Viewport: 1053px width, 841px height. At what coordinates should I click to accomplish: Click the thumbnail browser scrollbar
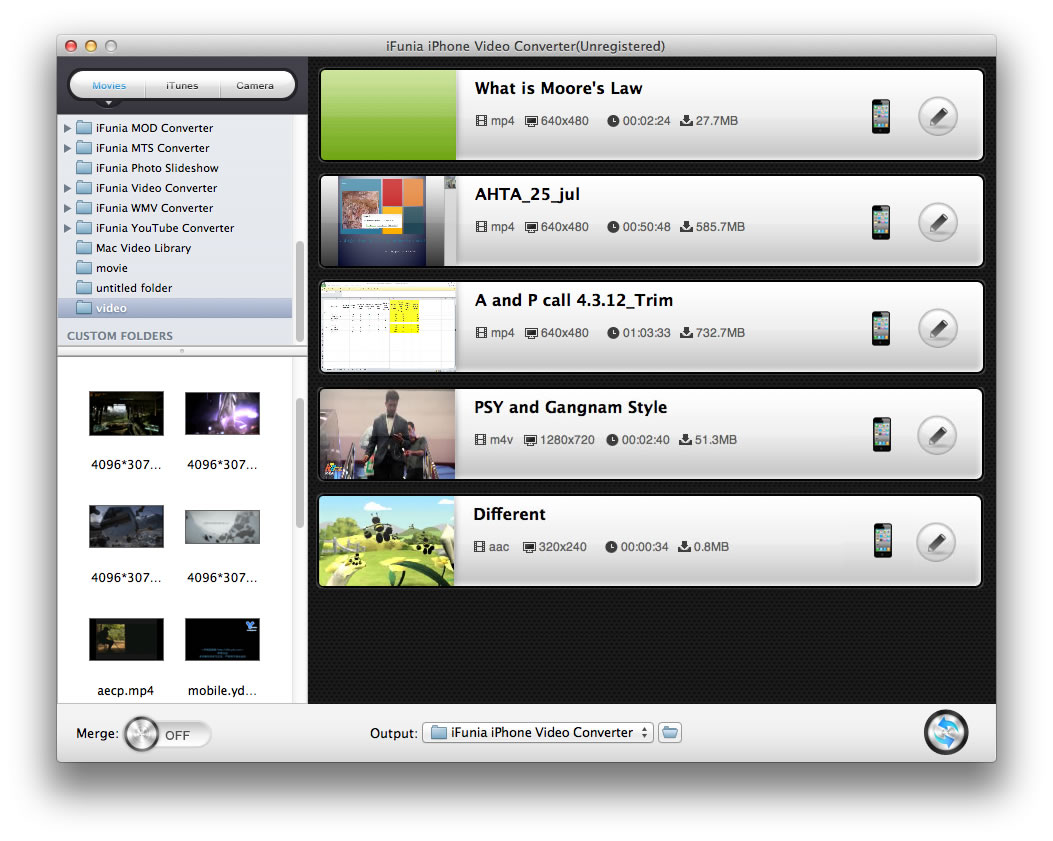pyautogui.click(x=300, y=463)
